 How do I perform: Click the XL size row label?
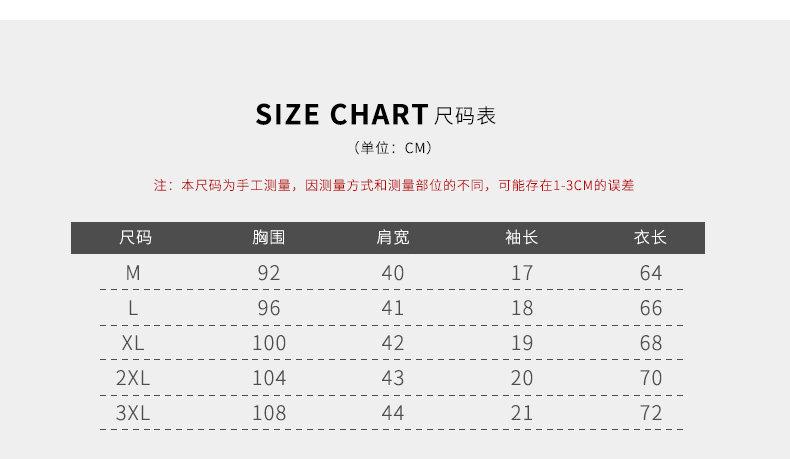(x=134, y=343)
